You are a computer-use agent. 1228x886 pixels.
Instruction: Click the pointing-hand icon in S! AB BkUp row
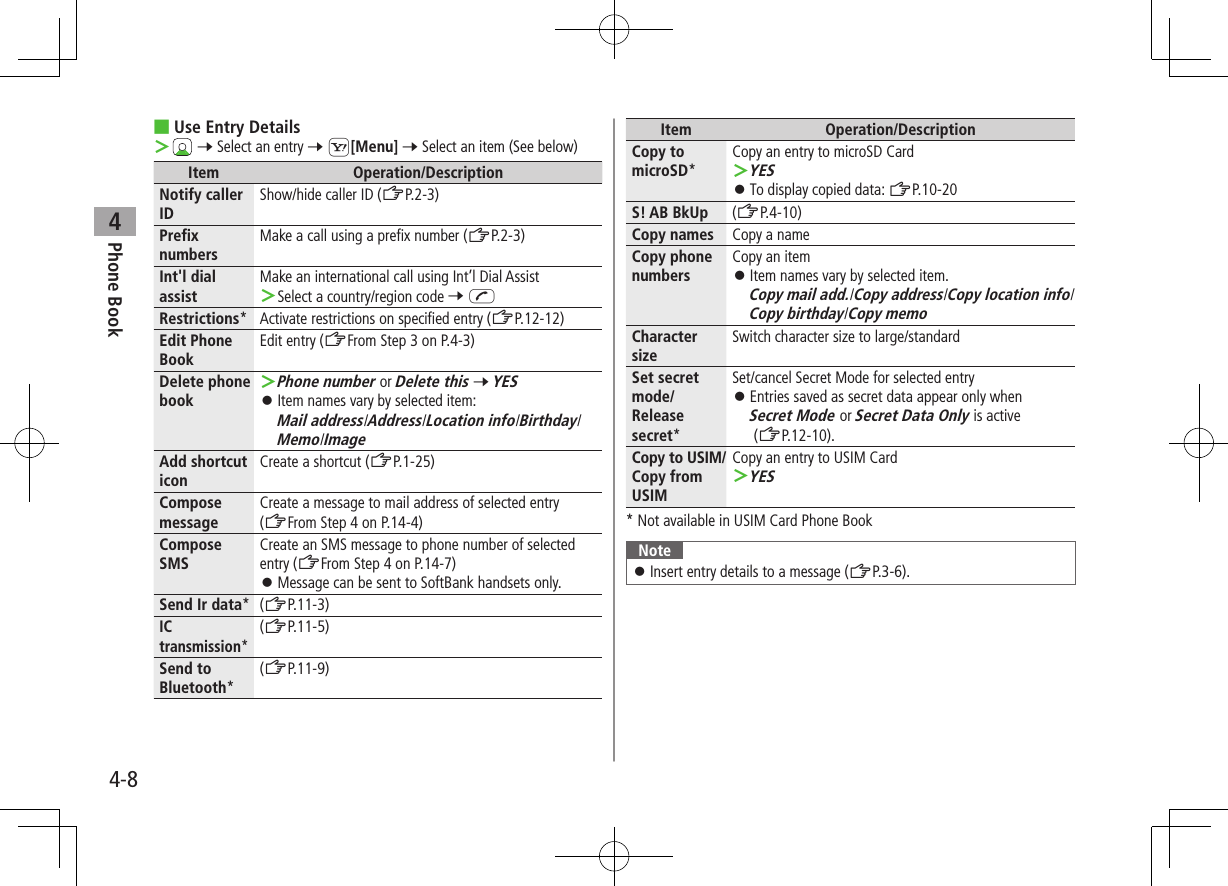point(747,211)
